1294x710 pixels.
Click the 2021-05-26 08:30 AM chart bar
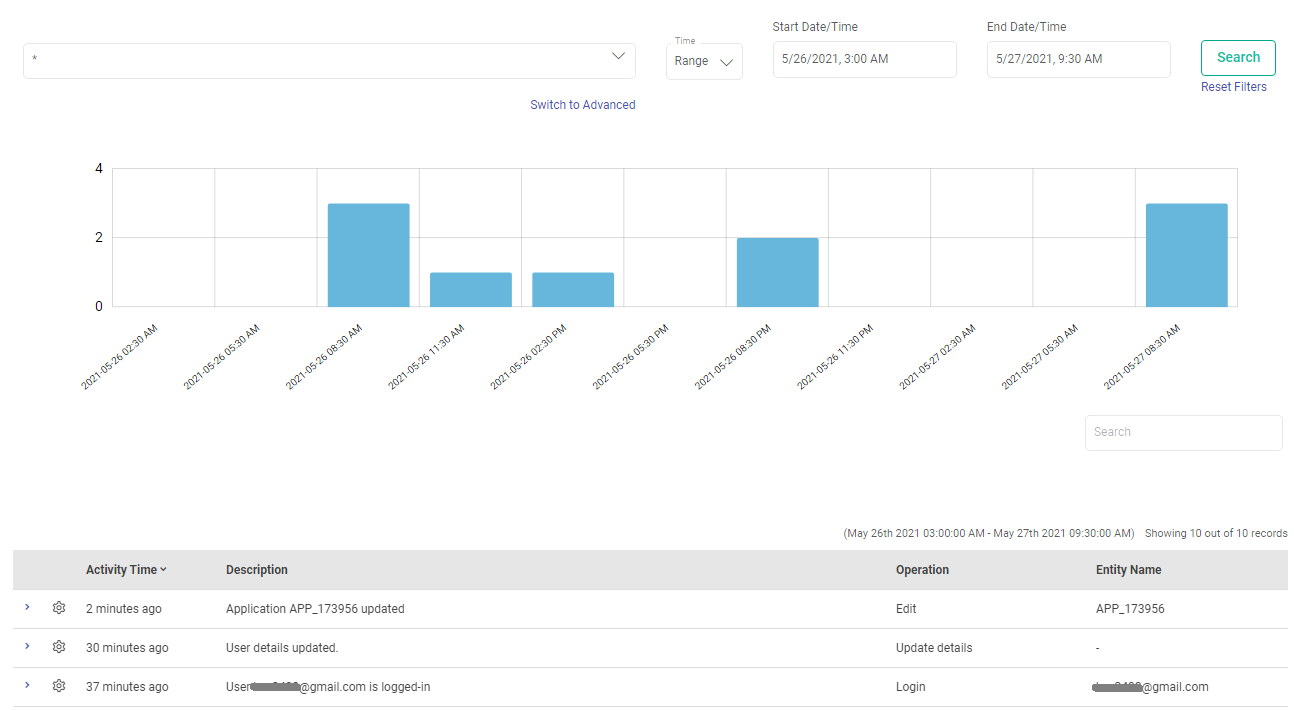pyautogui.click(x=368, y=255)
